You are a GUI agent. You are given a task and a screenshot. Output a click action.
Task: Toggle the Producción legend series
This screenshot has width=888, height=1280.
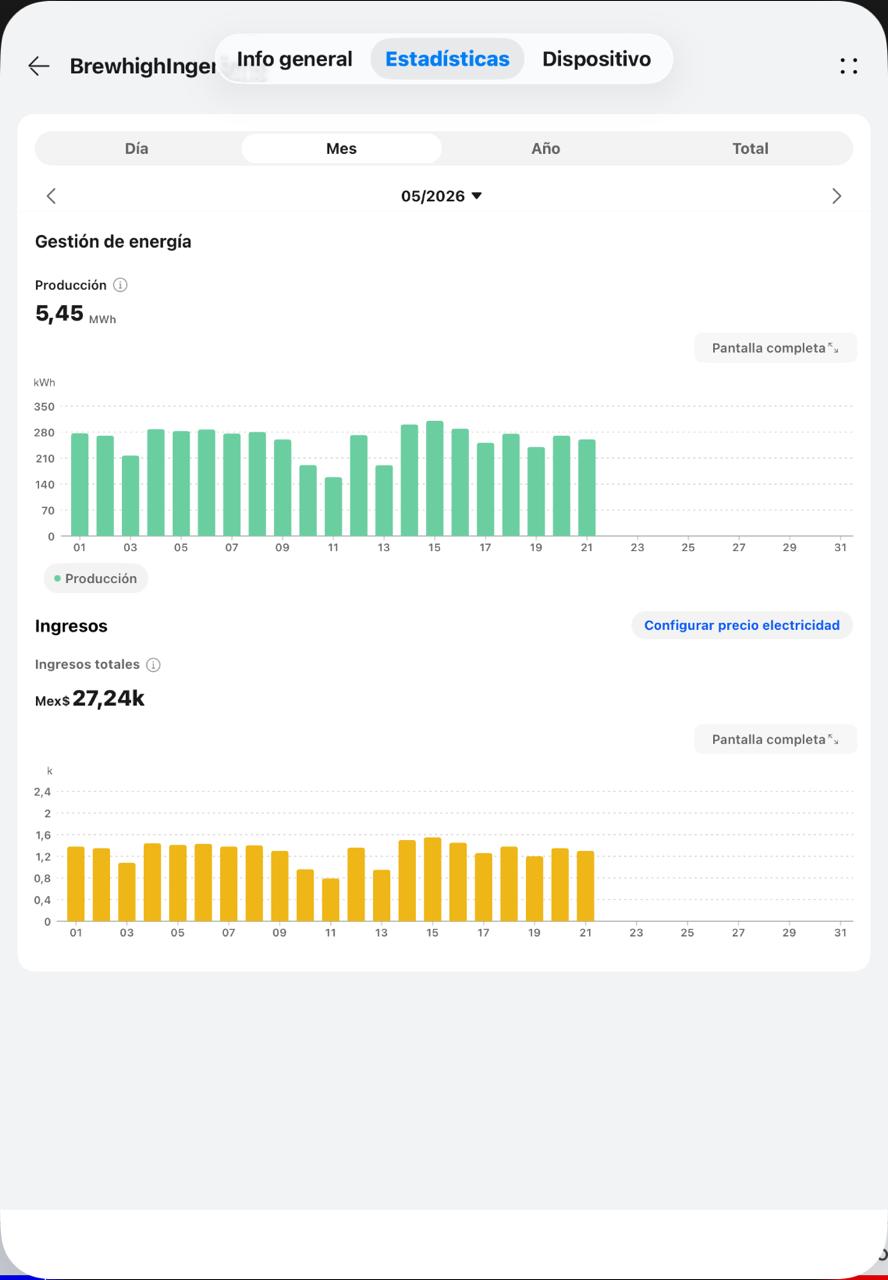(x=96, y=578)
